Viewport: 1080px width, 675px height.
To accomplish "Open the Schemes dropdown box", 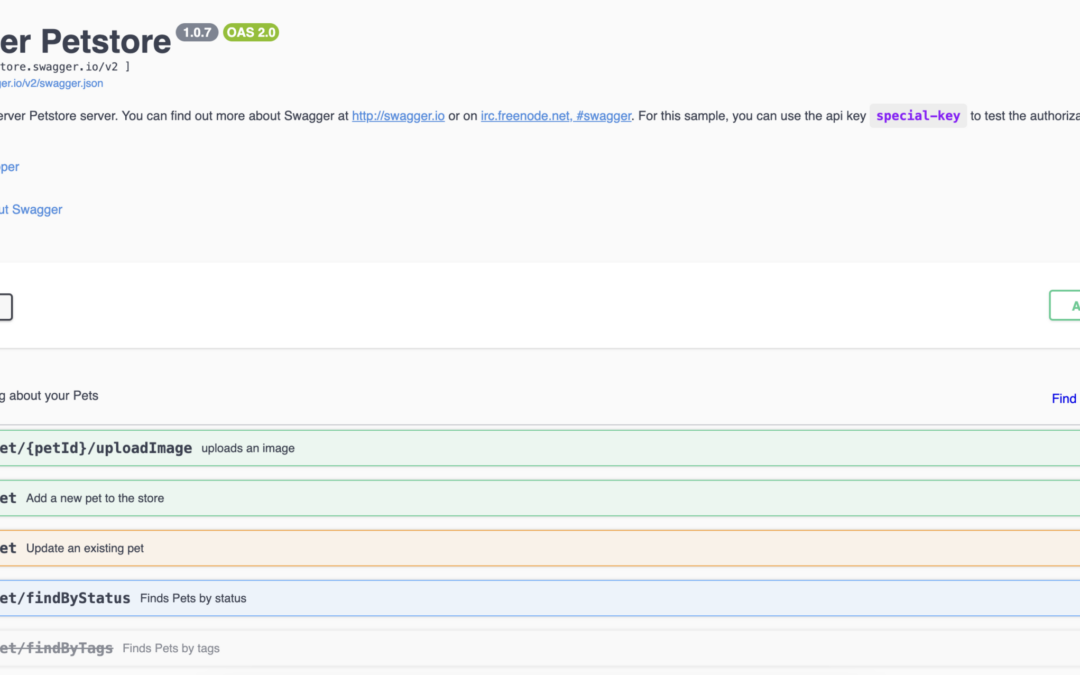I will pyautogui.click(x=5, y=307).
